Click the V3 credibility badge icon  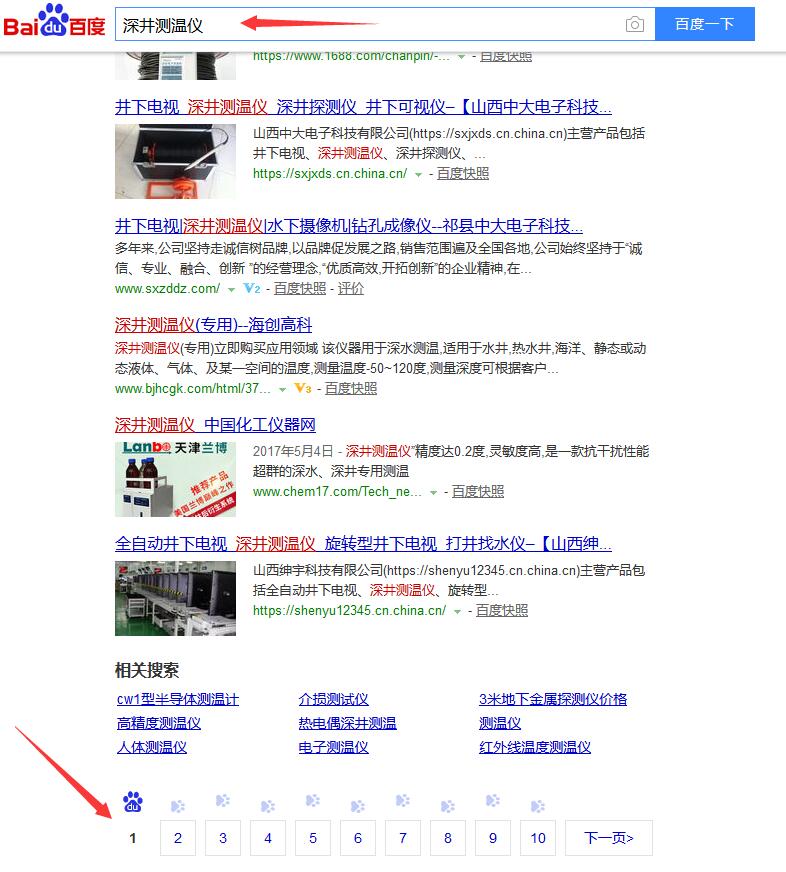[303, 389]
